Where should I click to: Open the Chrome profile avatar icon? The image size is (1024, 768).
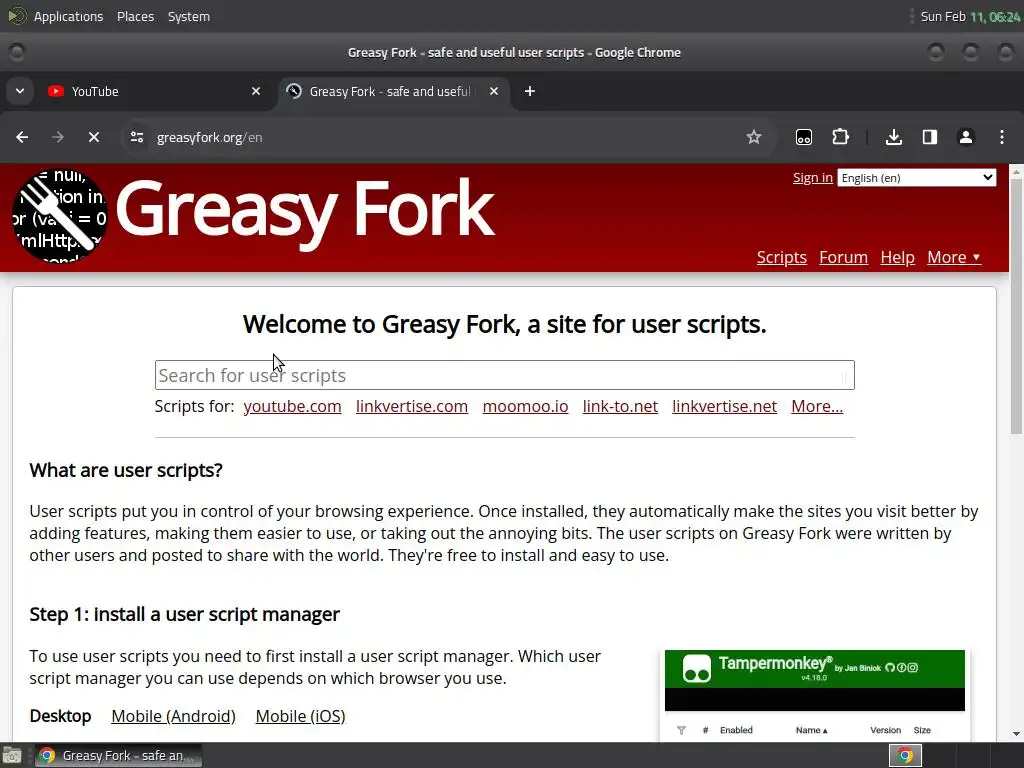[x=965, y=137]
